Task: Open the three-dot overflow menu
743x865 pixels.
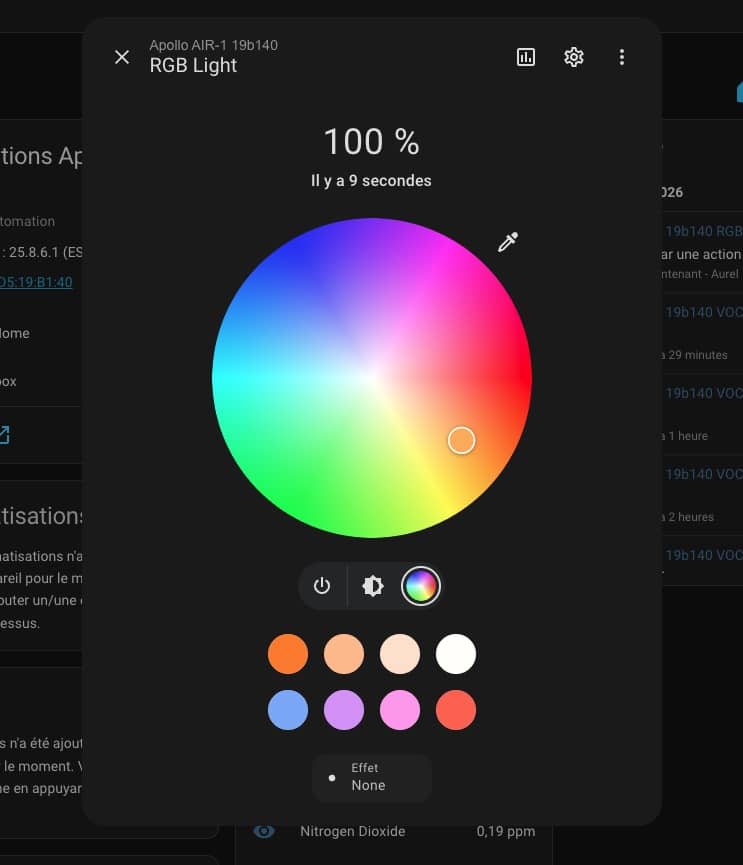Action: [x=622, y=57]
